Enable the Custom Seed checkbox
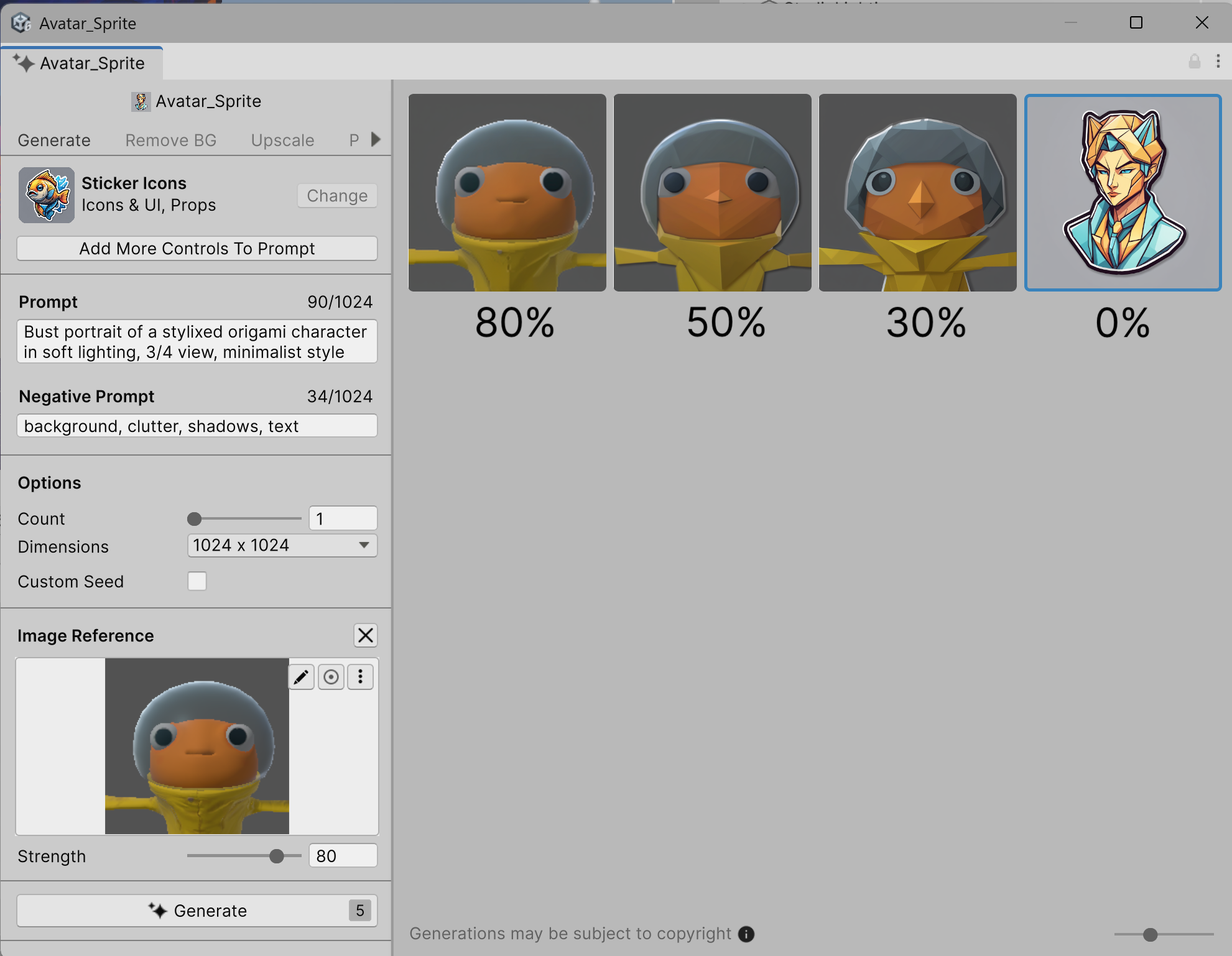This screenshot has height=956, width=1232. pos(197,581)
